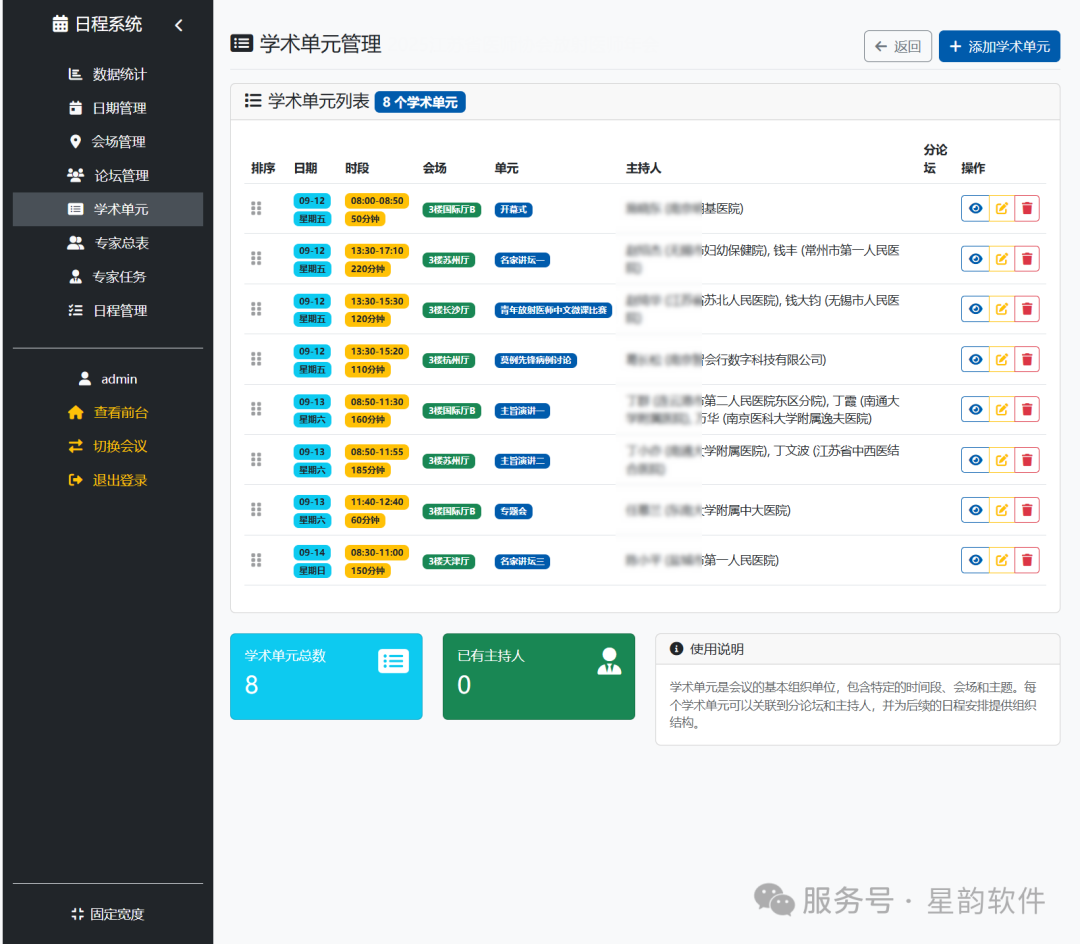Click the 返回 button
This screenshot has height=944, width=1080.
[897, 46]
